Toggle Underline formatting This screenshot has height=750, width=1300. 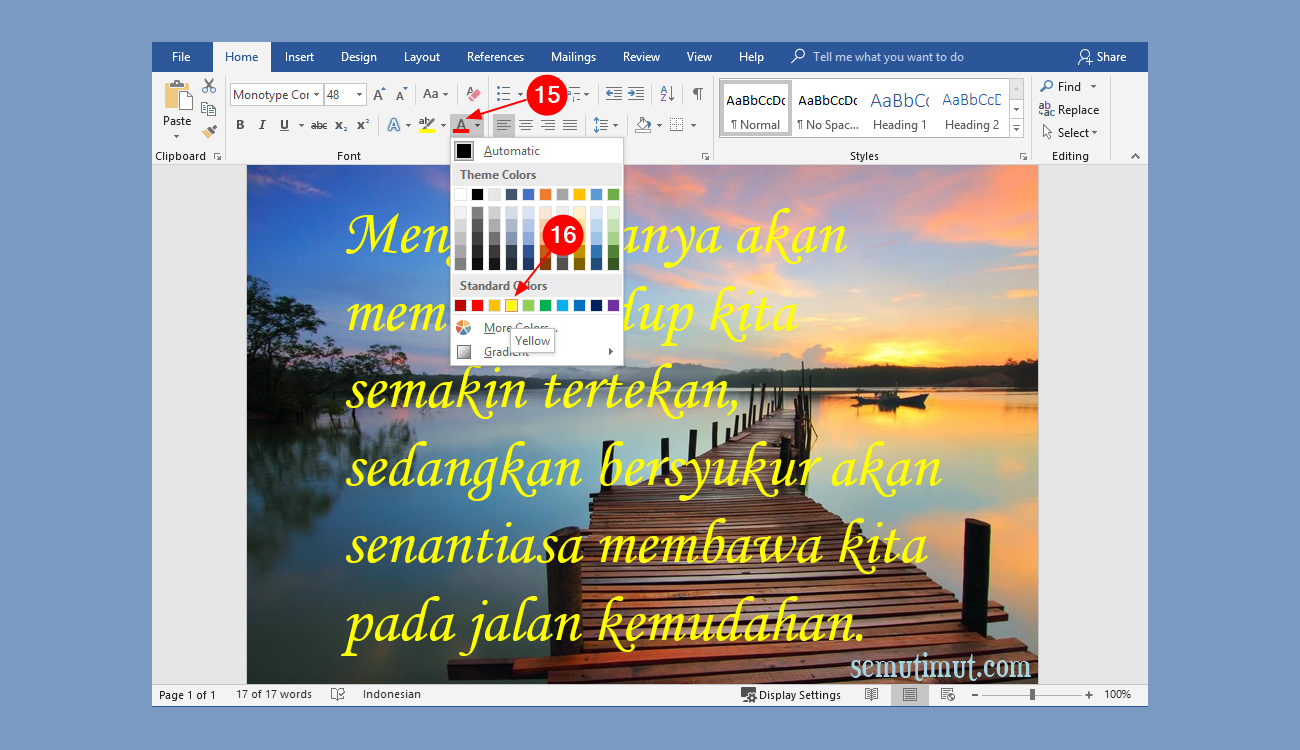285,125
